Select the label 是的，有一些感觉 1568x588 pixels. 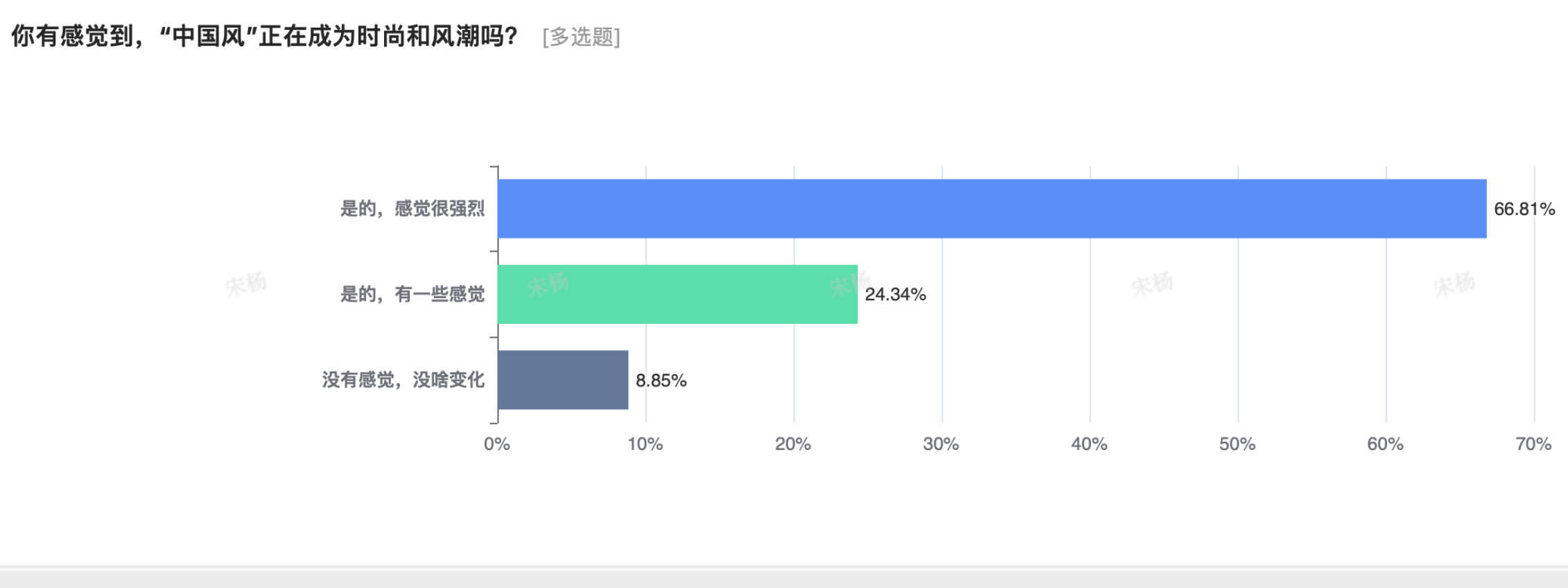(412, 294)
